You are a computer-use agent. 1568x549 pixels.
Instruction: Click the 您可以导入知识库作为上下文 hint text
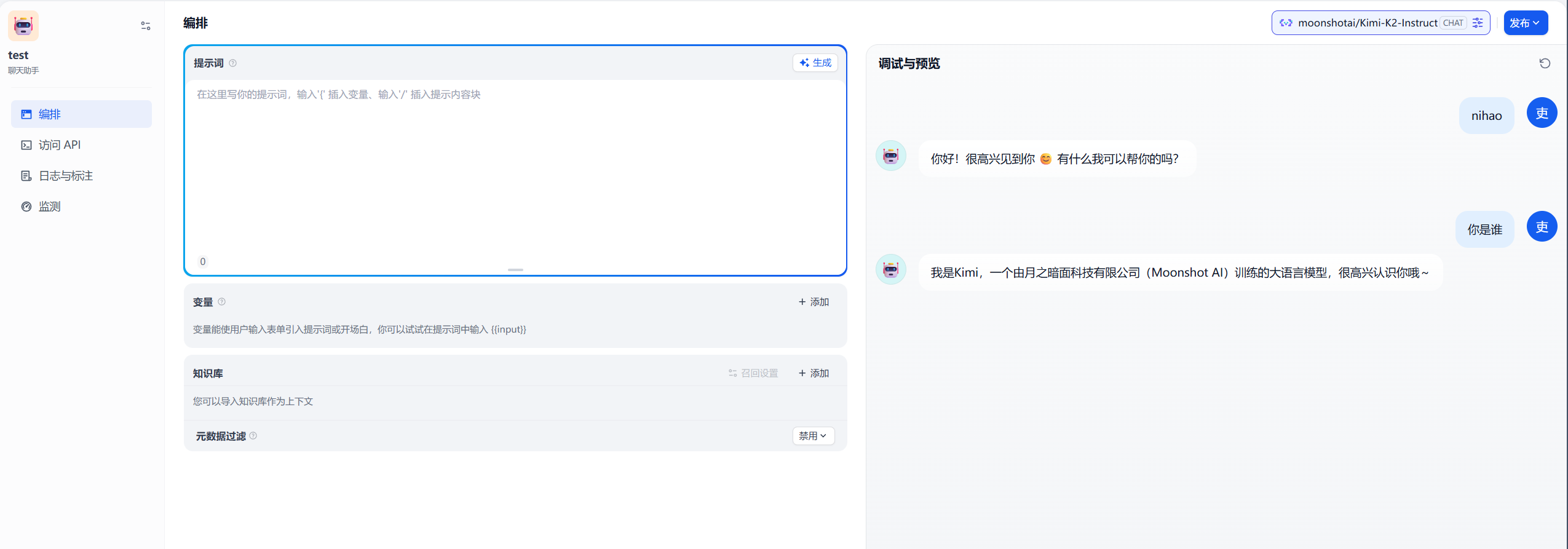pos(253,401)
